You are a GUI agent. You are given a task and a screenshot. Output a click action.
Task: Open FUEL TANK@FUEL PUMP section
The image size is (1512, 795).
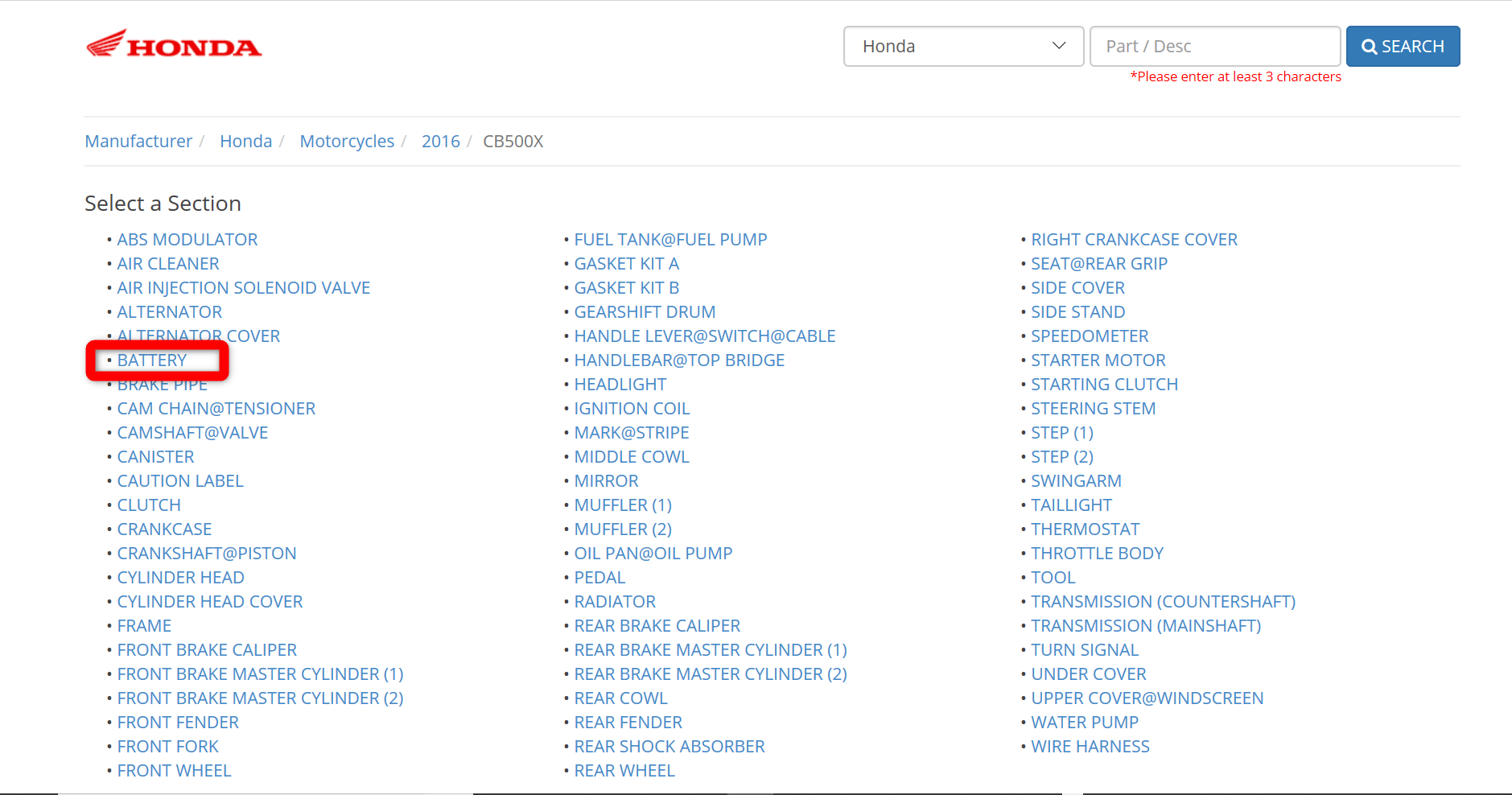coord(671,240)
